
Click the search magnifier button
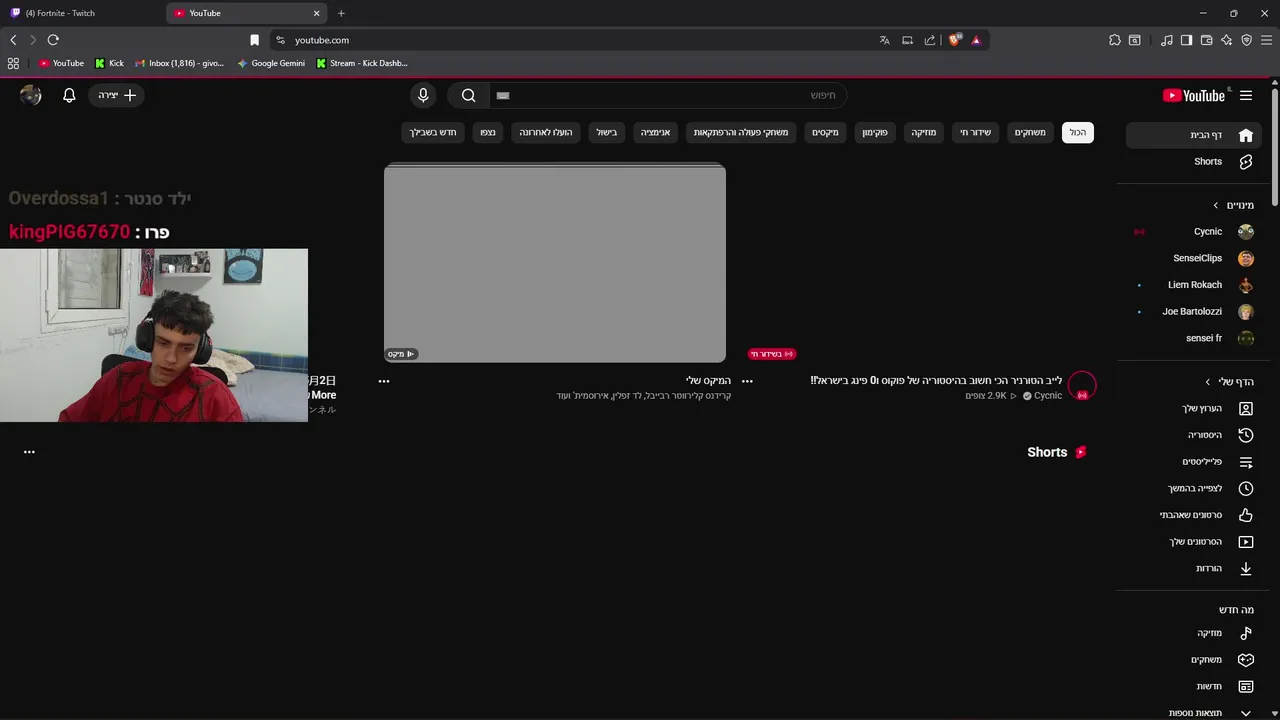468,95
